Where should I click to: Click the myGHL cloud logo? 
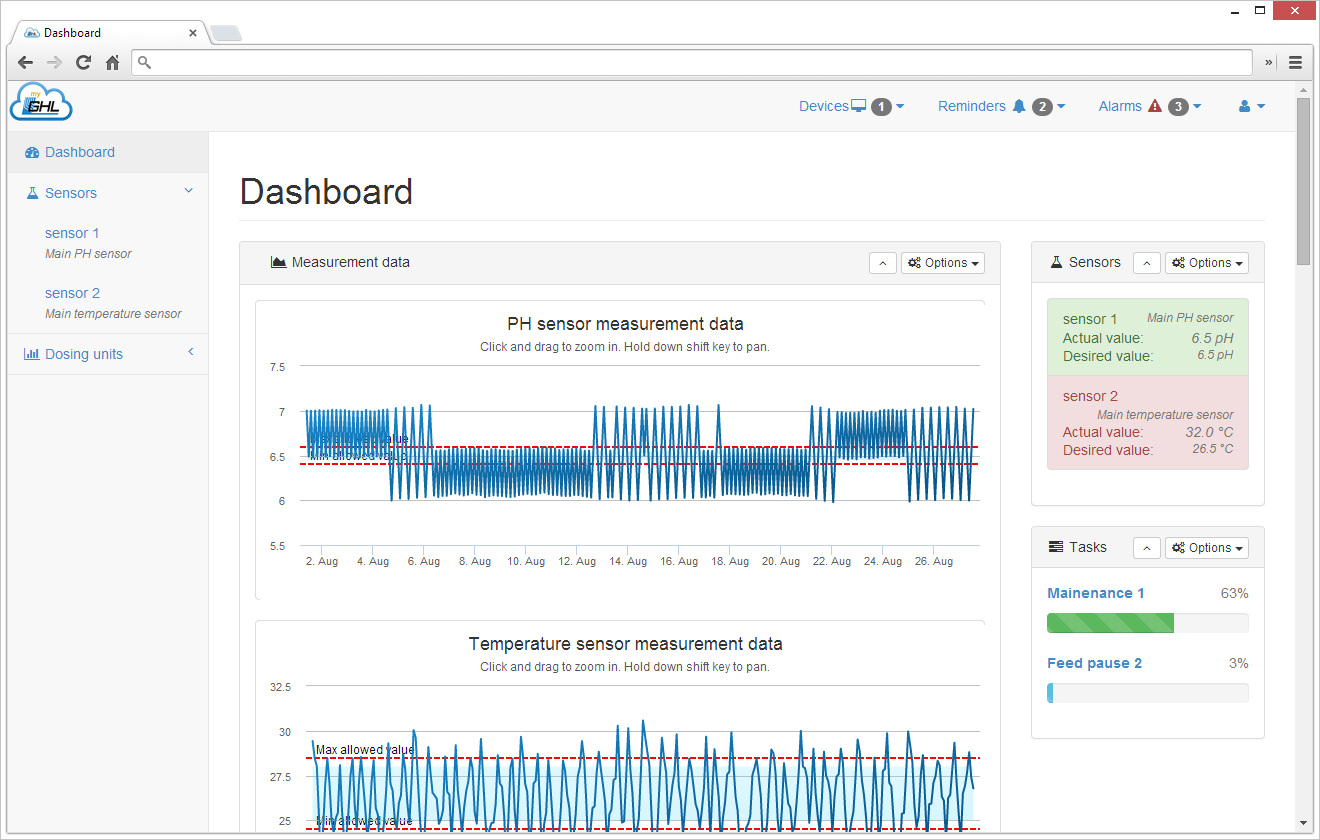click(40, 101)
